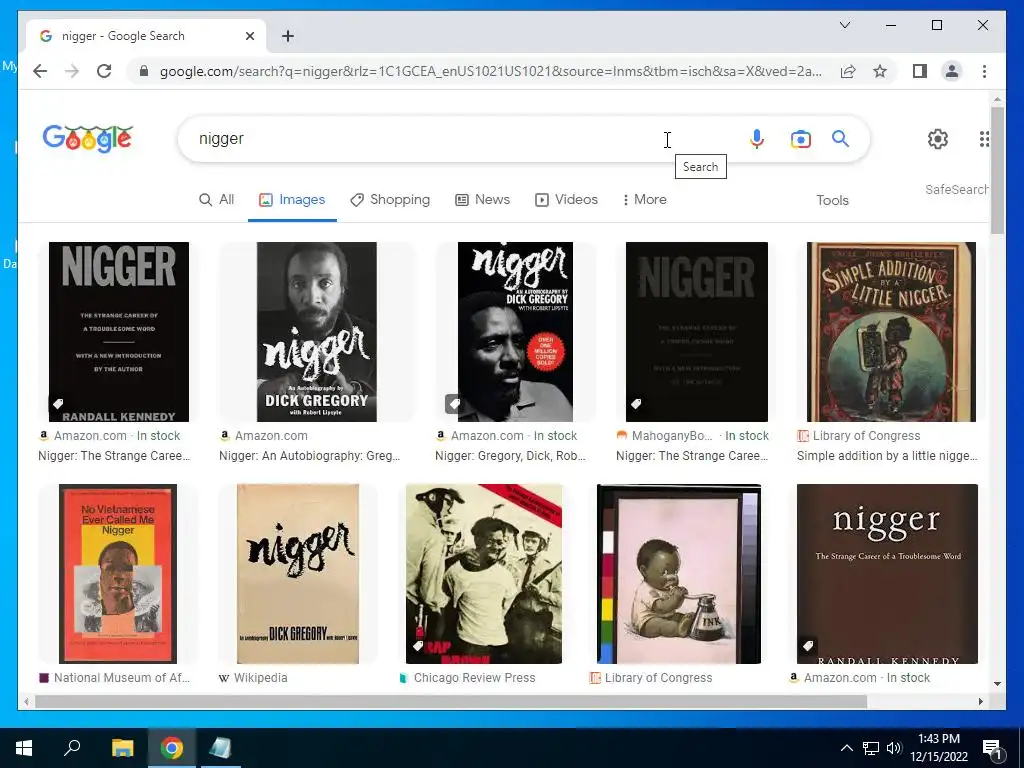1024x768 pixels.
Task: Switch to the Shopping tab
Action: [x=390, y=199]
